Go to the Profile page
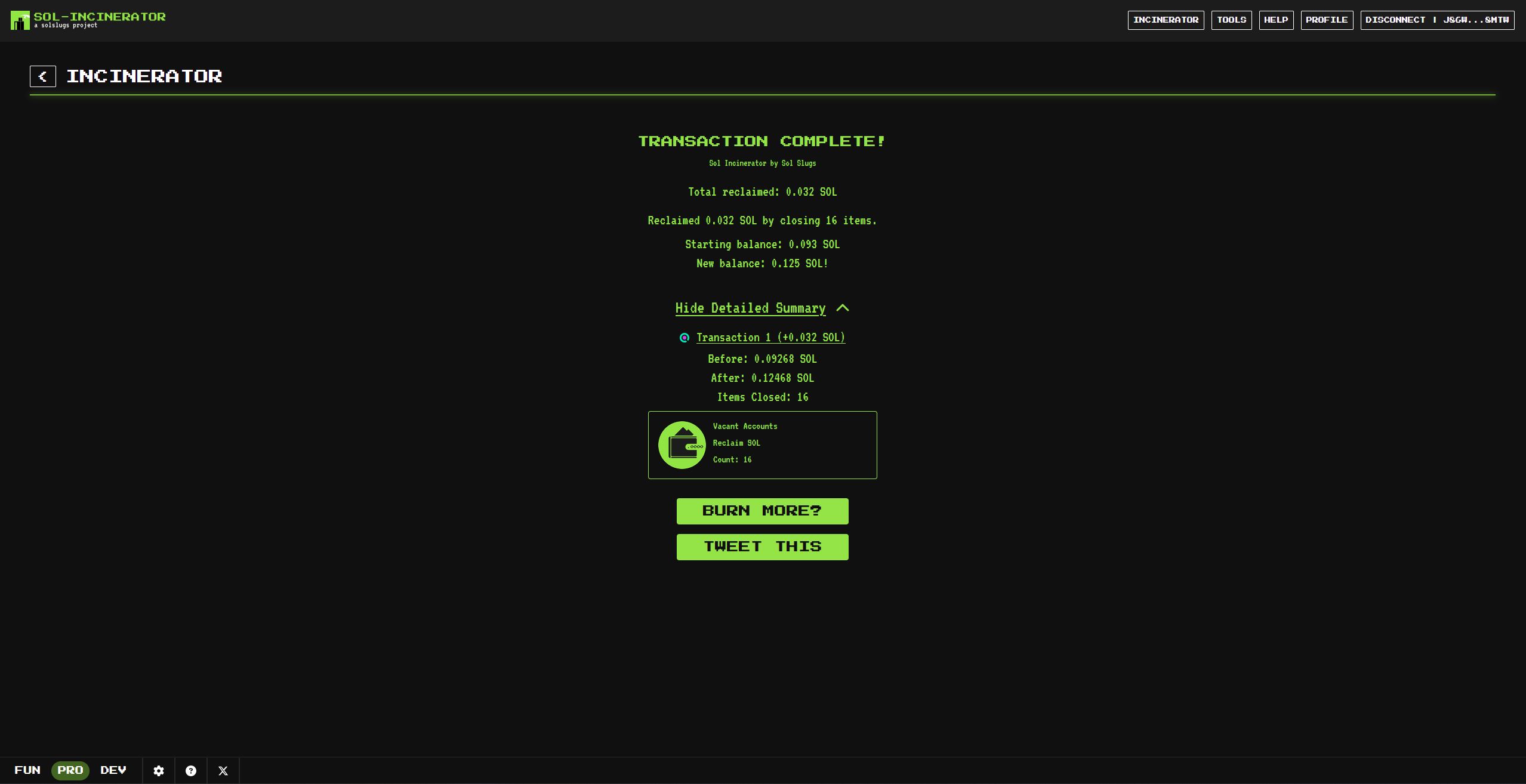 point(1326,20)
